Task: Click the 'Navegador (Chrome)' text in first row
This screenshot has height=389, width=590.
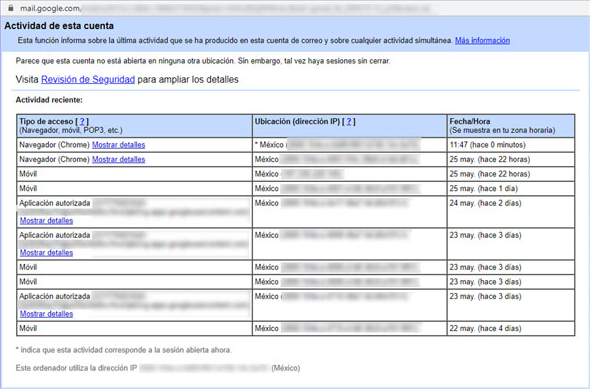Action: [x=55, y=145]
